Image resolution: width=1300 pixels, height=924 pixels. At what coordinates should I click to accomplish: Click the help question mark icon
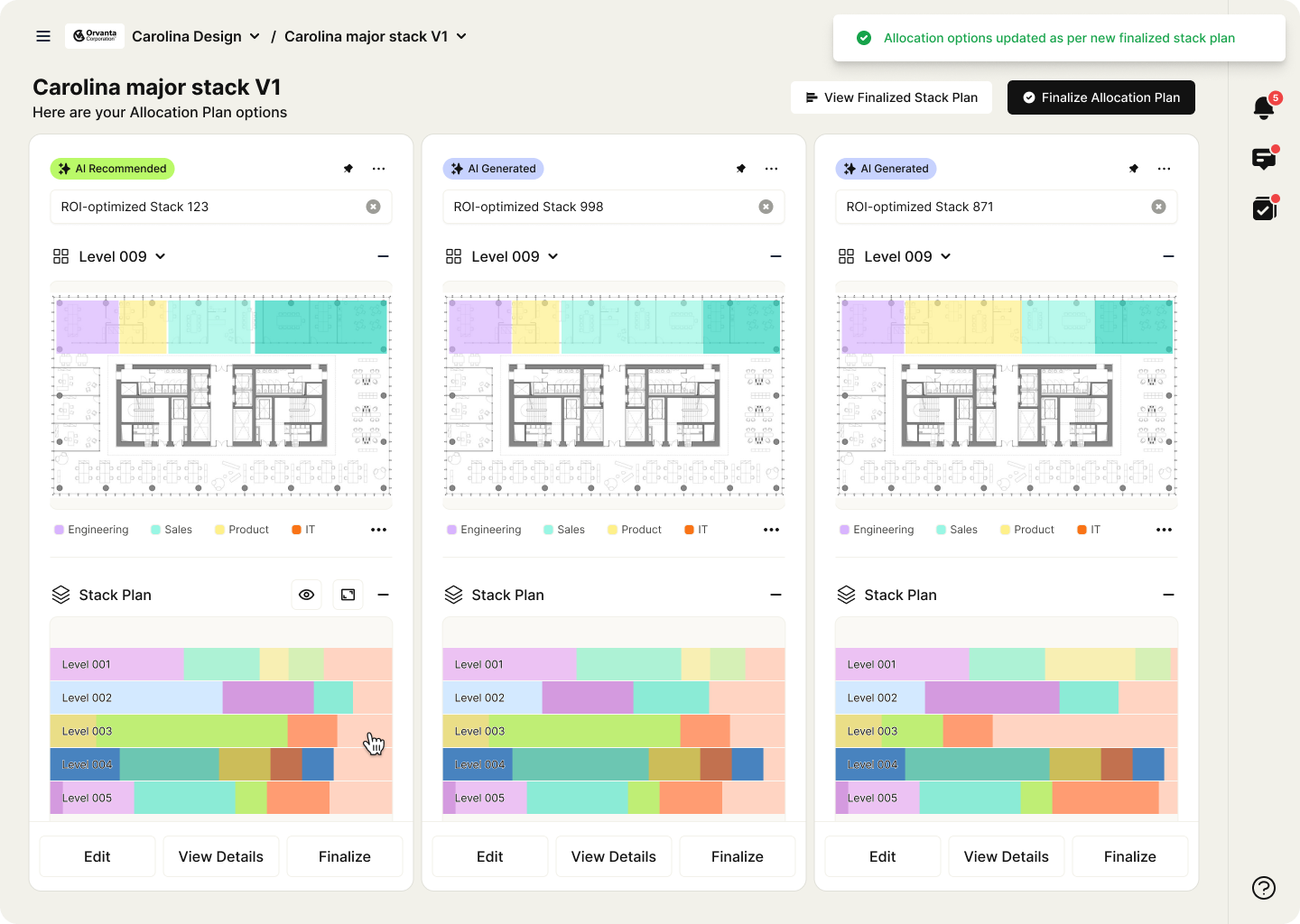1264,888
